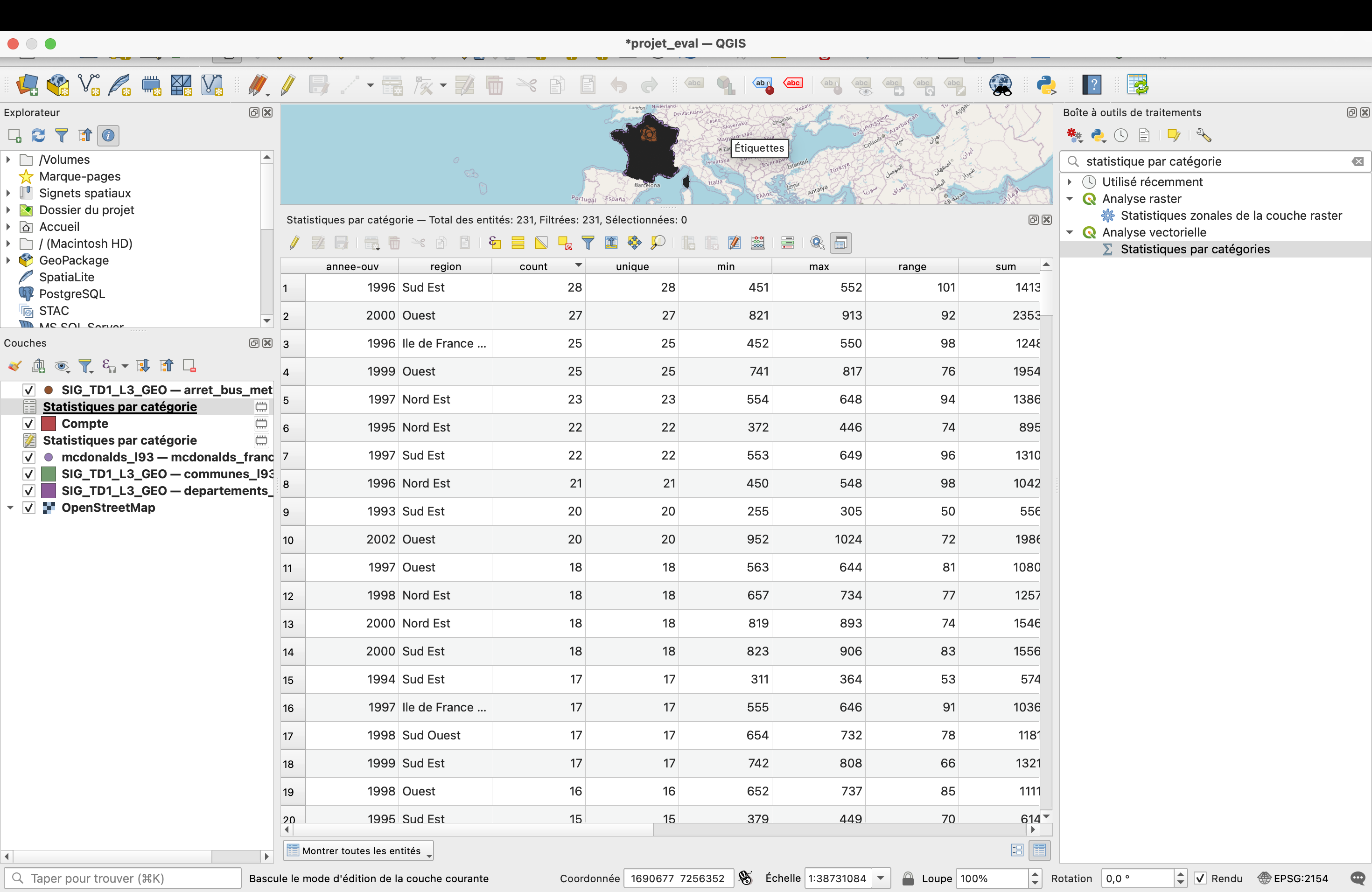Increase the Rotation value with stepper
Viewport: 1372px width, 892px height.
pos(1181,874)
